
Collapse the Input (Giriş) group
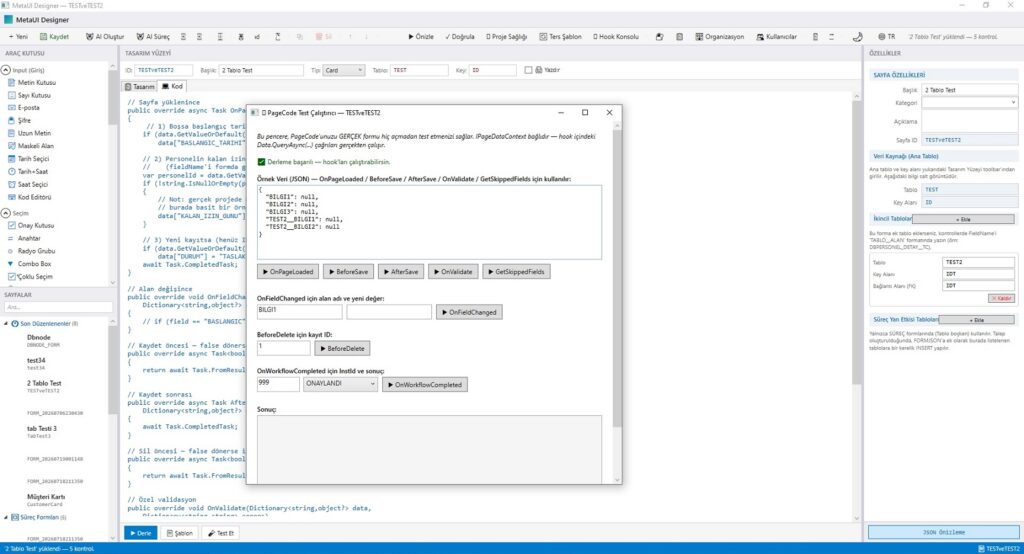[x=6, y=70]
